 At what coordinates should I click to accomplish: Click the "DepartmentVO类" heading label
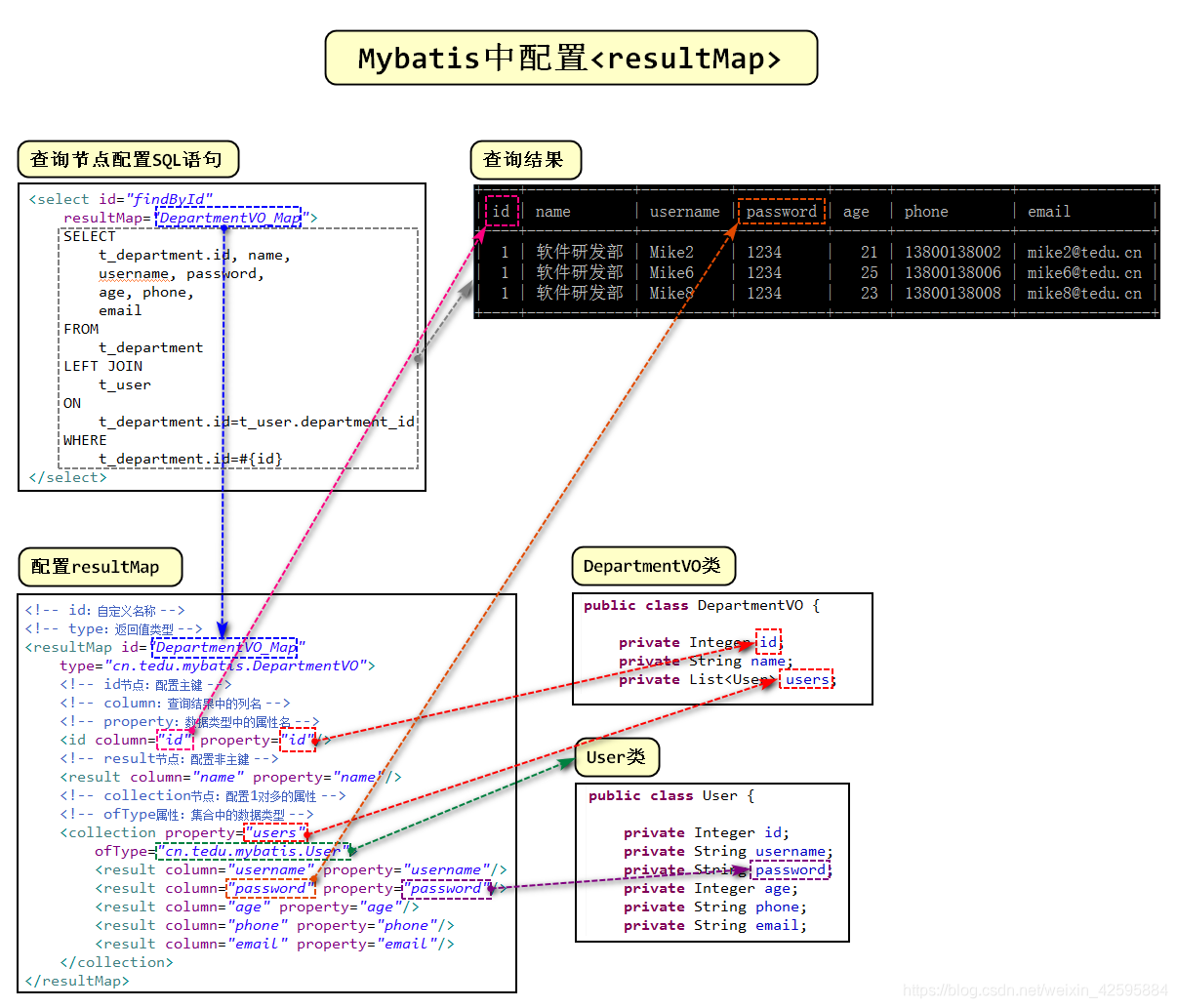(652, 566)
